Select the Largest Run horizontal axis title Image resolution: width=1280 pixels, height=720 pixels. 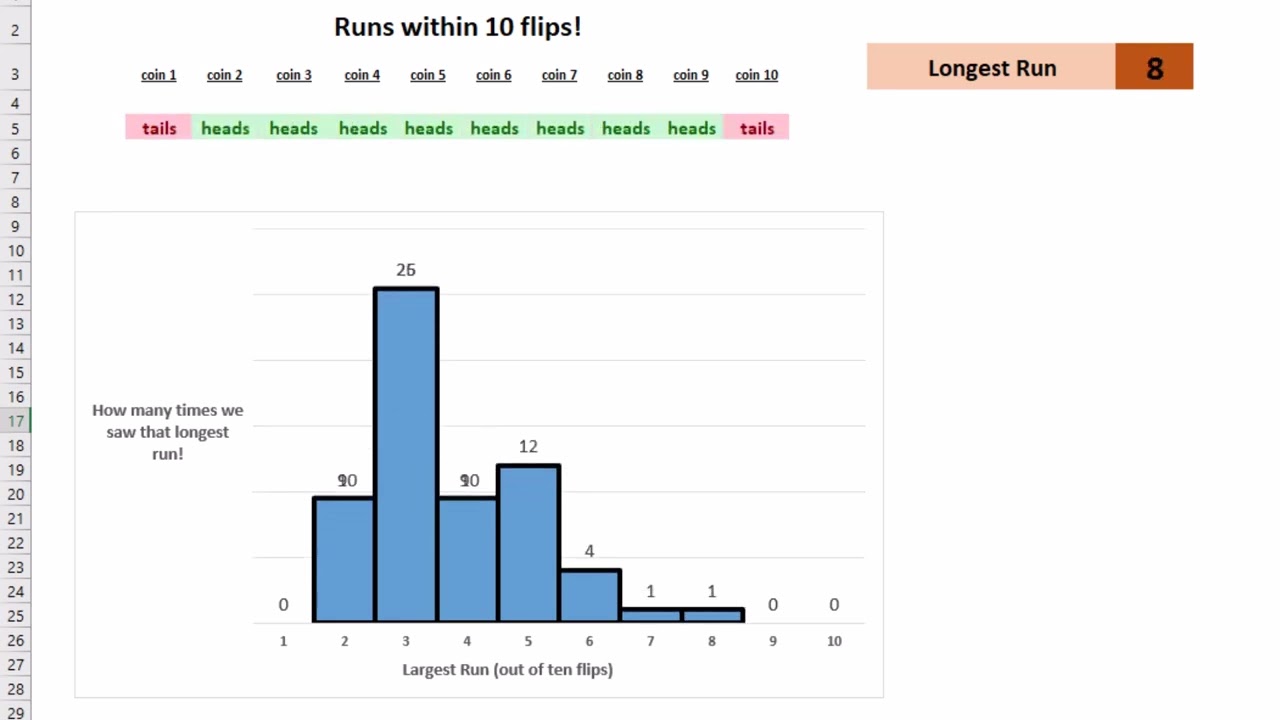coord(507,669)
